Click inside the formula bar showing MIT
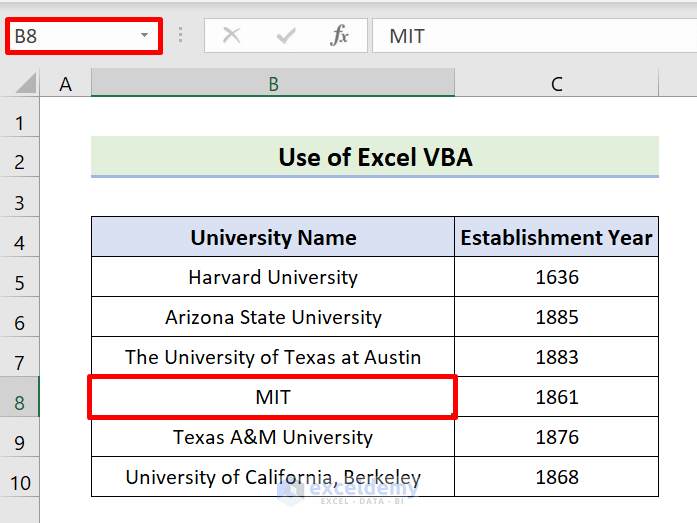 click(x=530, y=36)
